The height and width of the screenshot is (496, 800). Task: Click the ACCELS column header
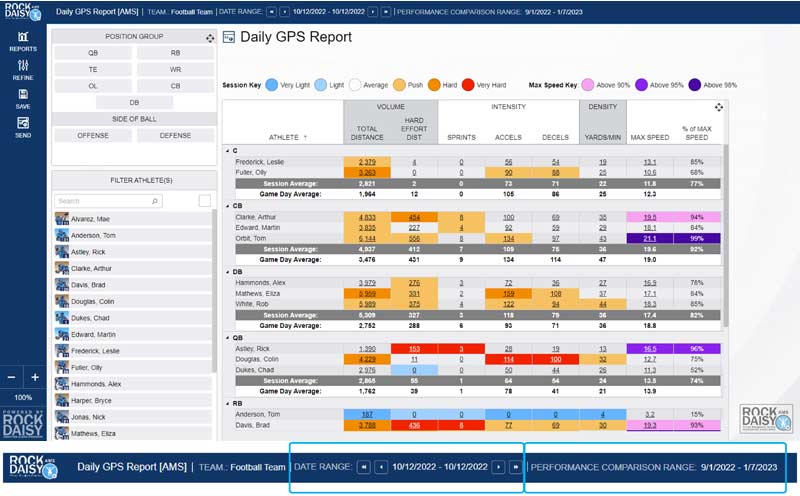508,137
